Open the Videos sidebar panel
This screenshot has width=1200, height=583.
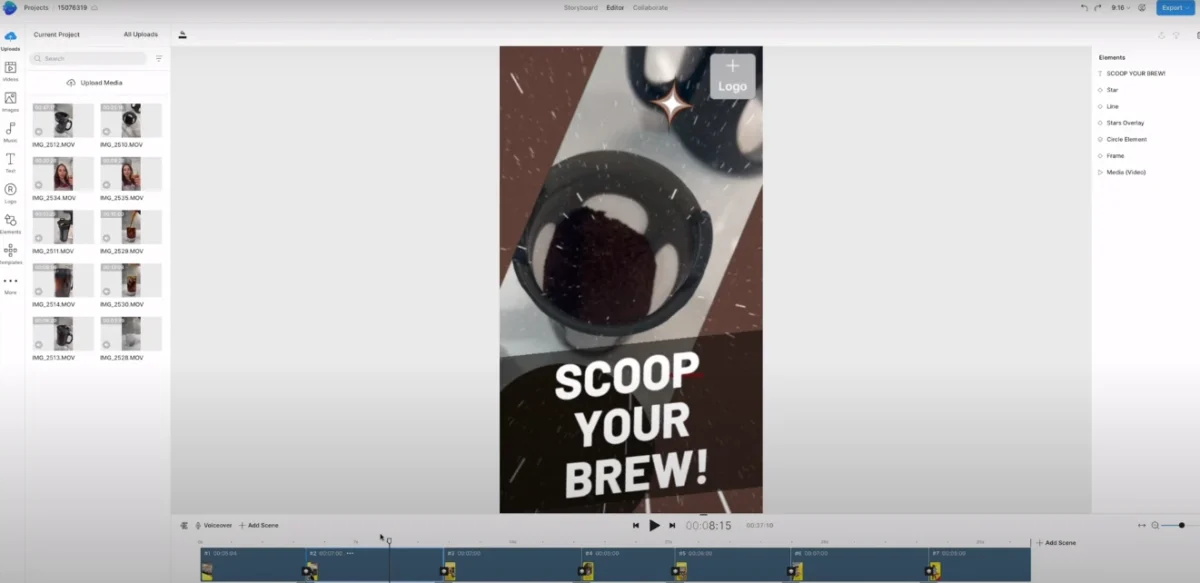click(x=10, y=71)
